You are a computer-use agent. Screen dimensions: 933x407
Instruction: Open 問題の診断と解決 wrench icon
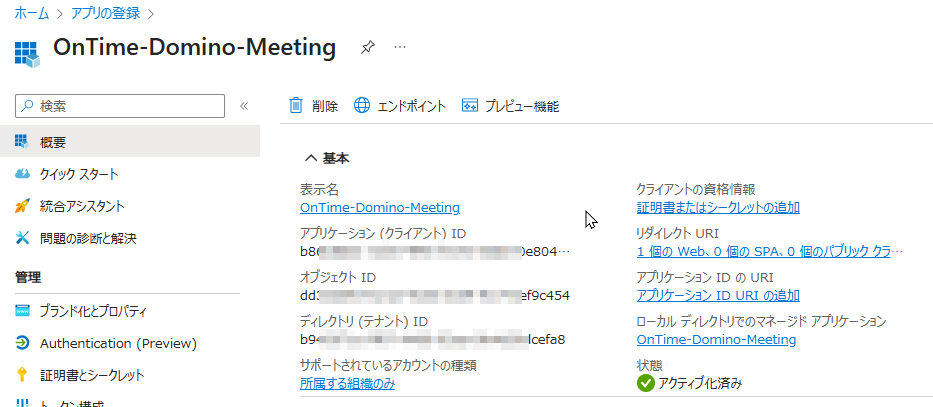click(22, 239)
